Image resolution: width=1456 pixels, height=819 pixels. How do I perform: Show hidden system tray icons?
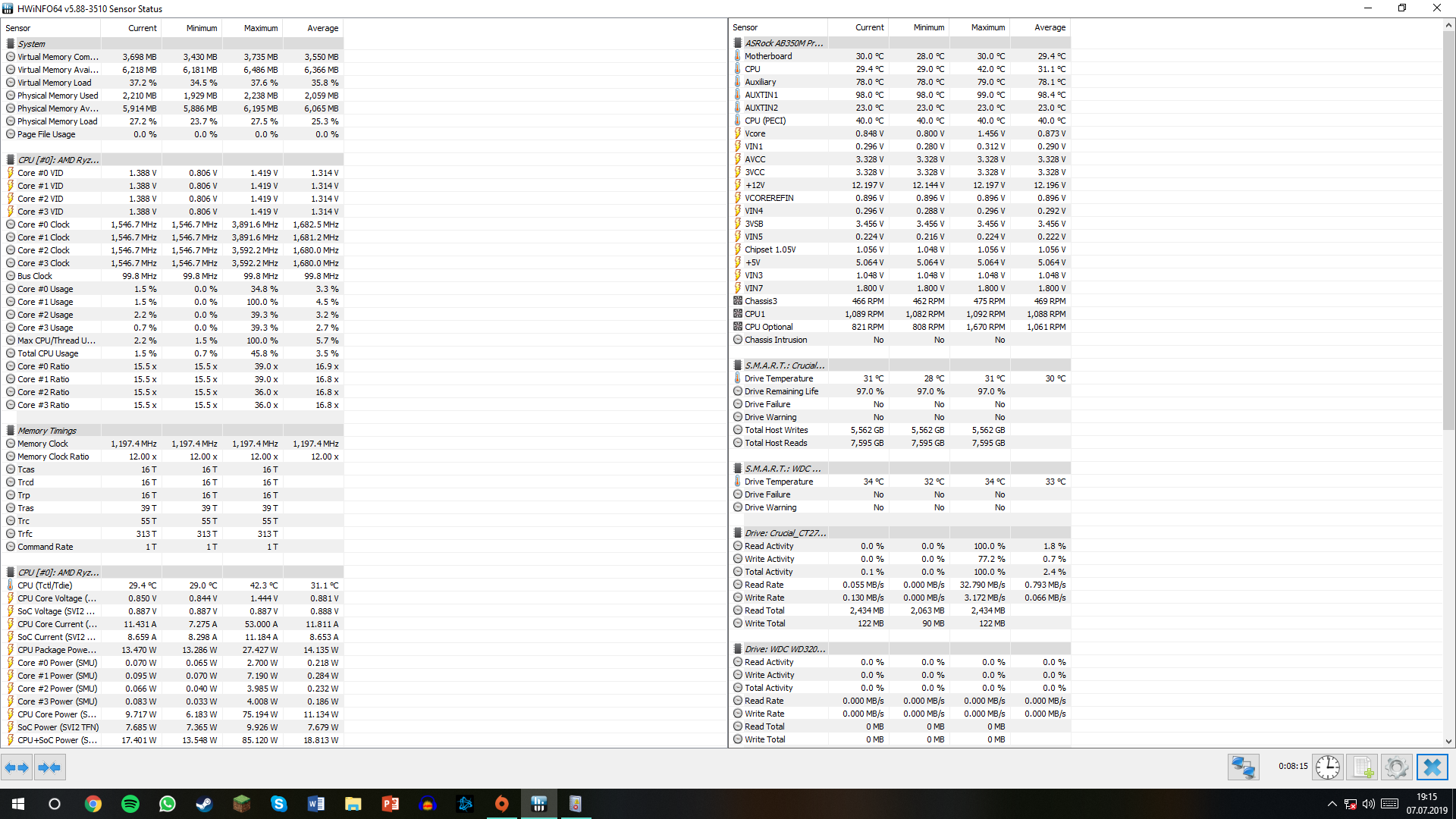point(1332,804)
